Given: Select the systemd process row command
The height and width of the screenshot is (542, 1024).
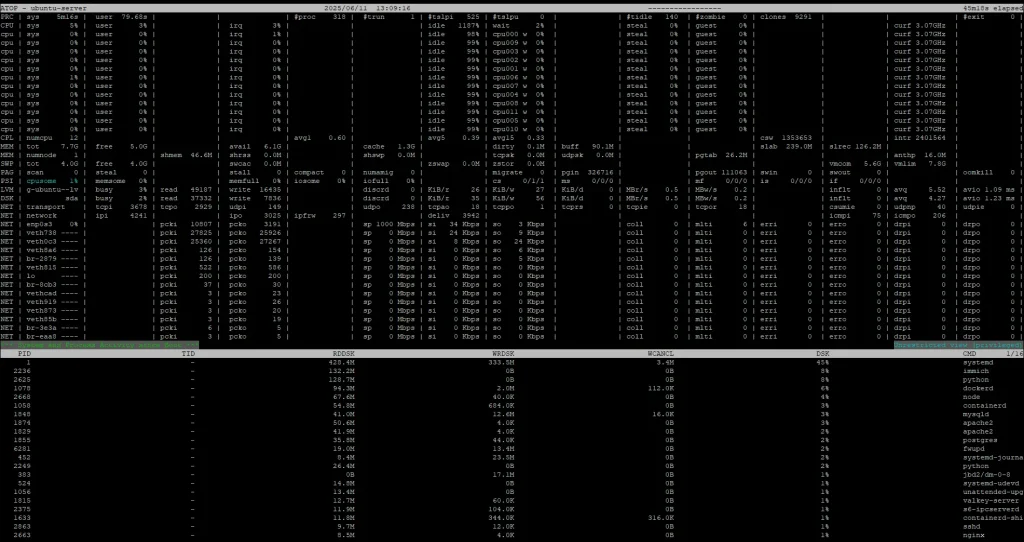Looking at the screenshot, I should pyautogui.click(x=978, y=362).
